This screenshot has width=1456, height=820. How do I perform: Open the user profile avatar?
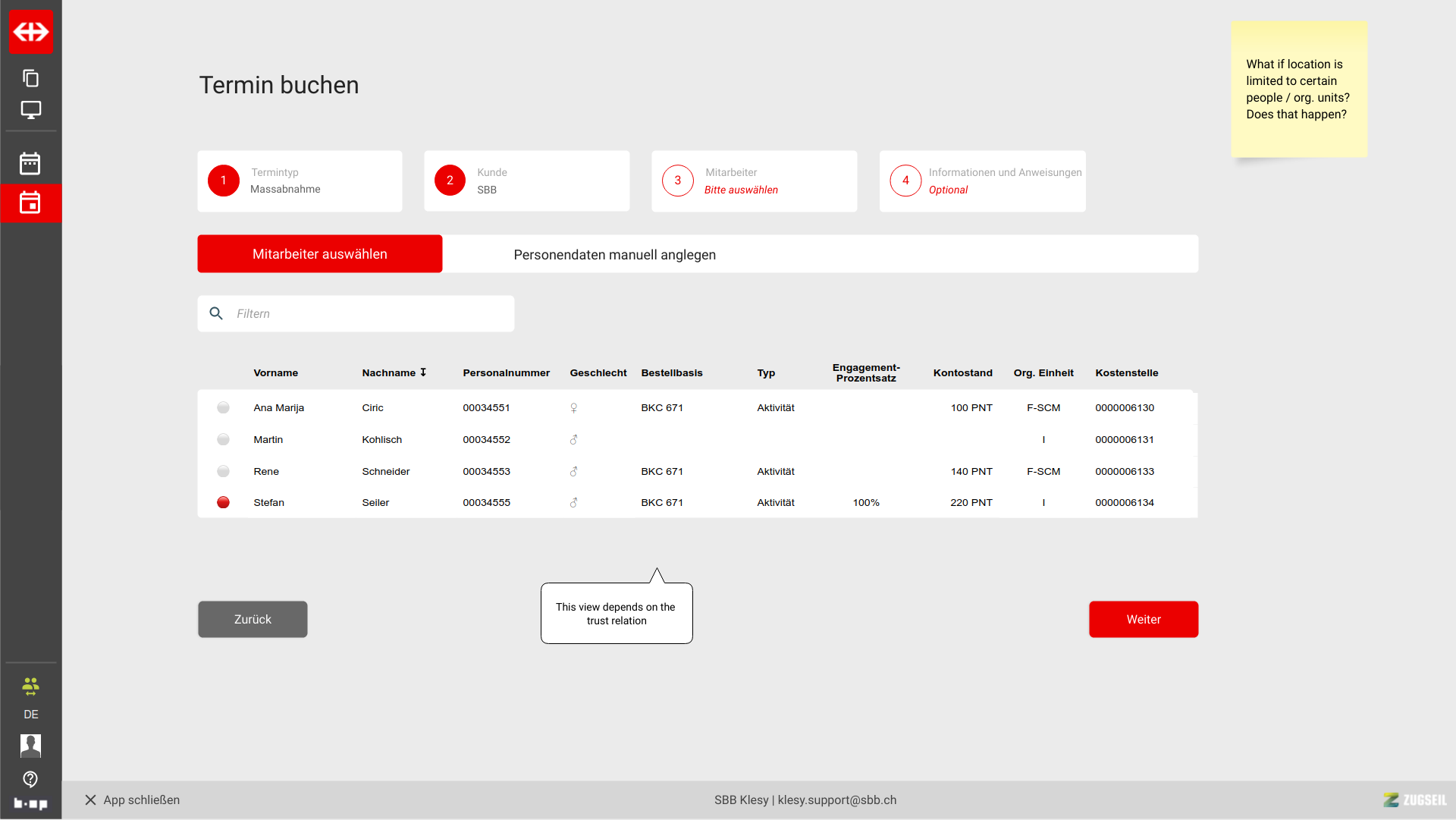(30, 746)
